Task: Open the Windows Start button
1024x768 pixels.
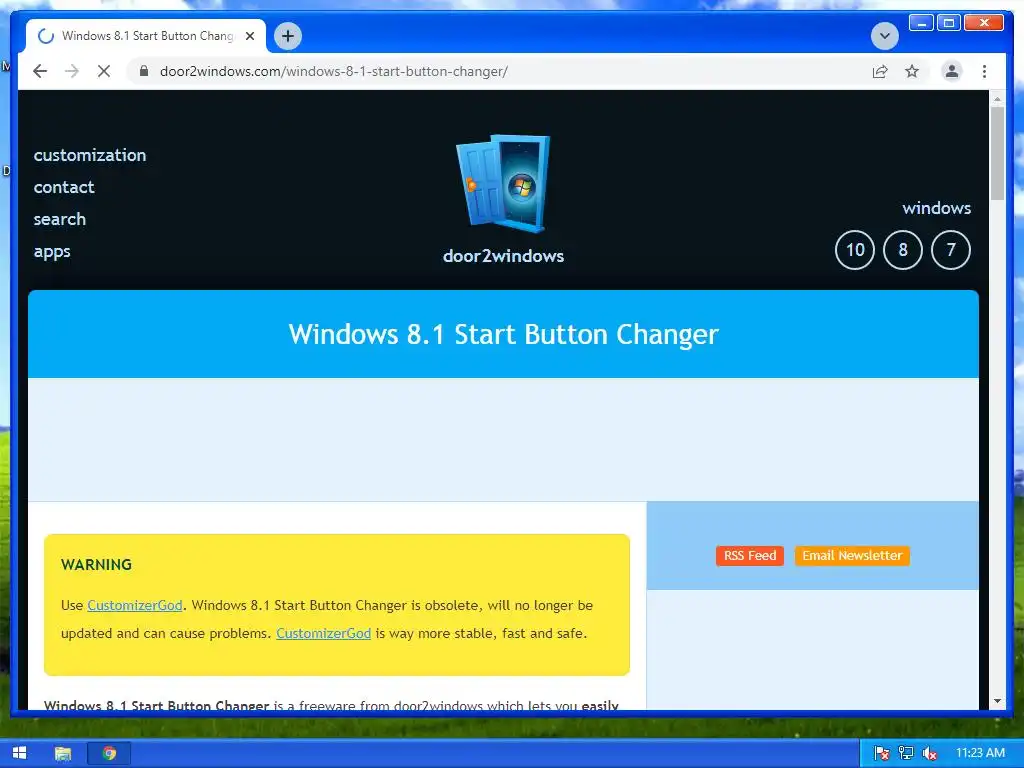Action: pyautogui.click(x=20, y=753)
